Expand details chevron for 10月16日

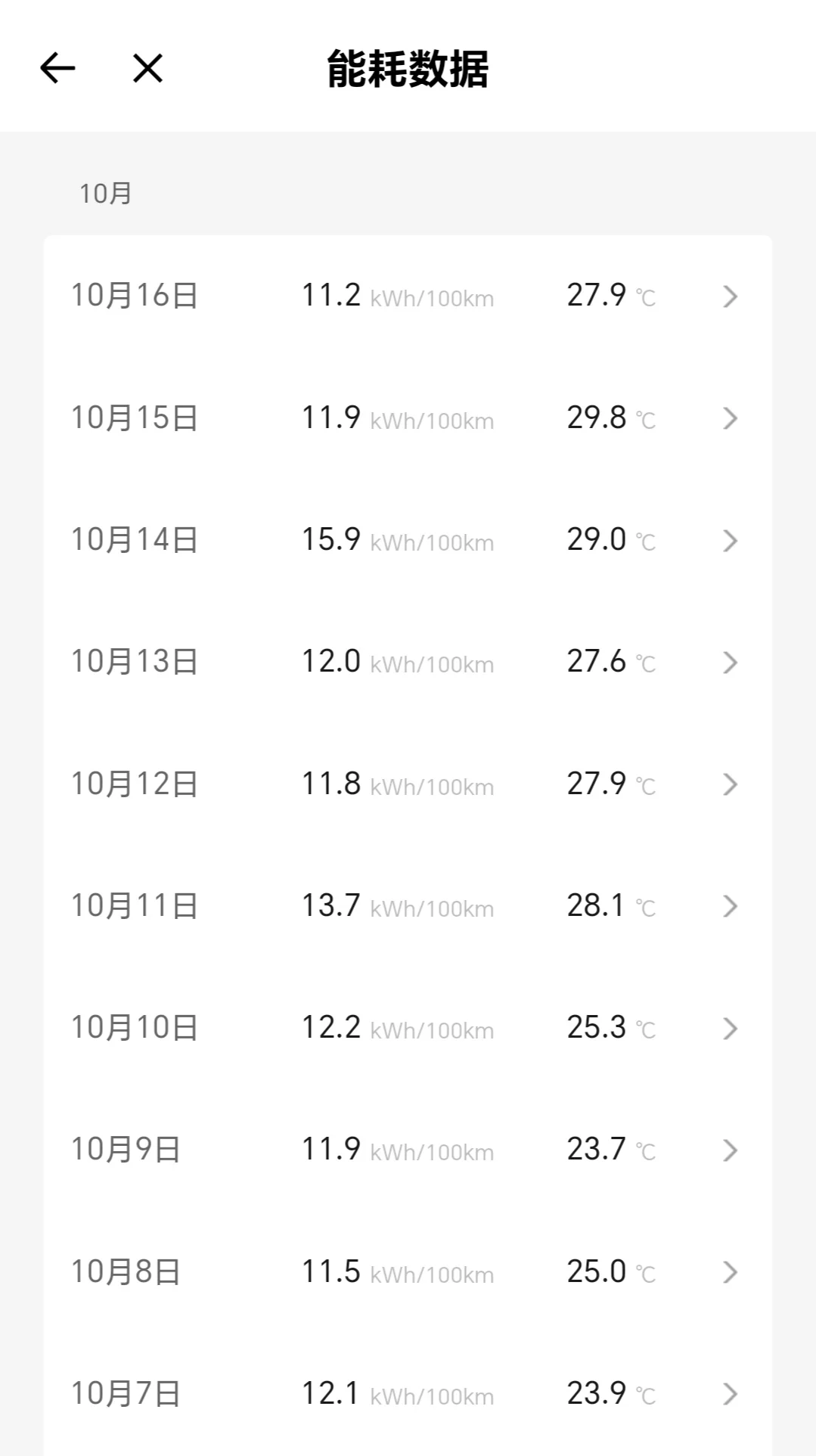coord(730,296)
